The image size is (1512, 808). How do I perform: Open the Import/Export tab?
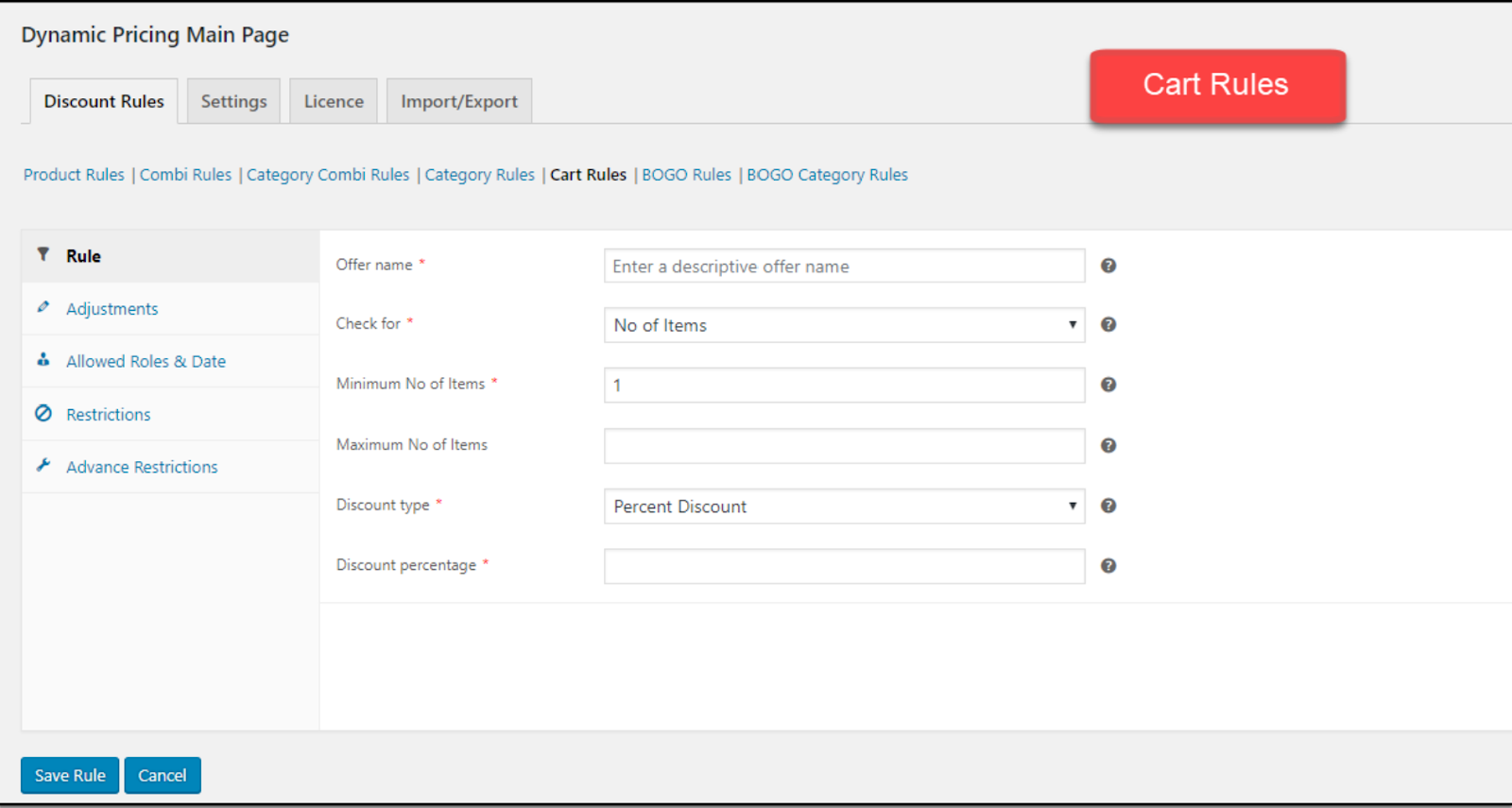[459, 101]
